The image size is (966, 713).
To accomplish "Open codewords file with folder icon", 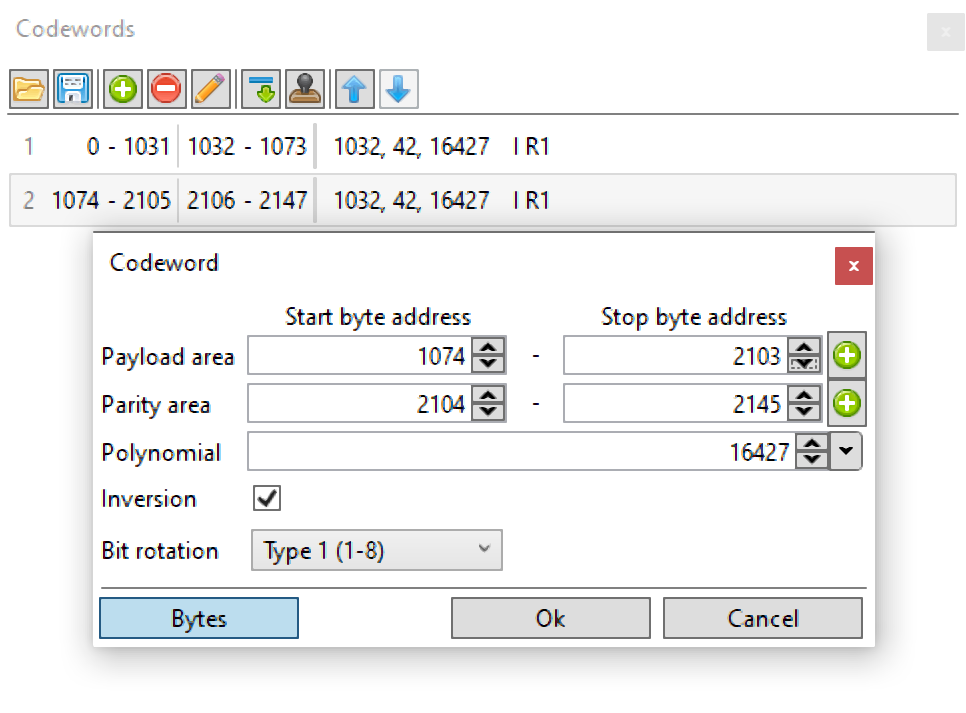I will click(x=29, y=89).
